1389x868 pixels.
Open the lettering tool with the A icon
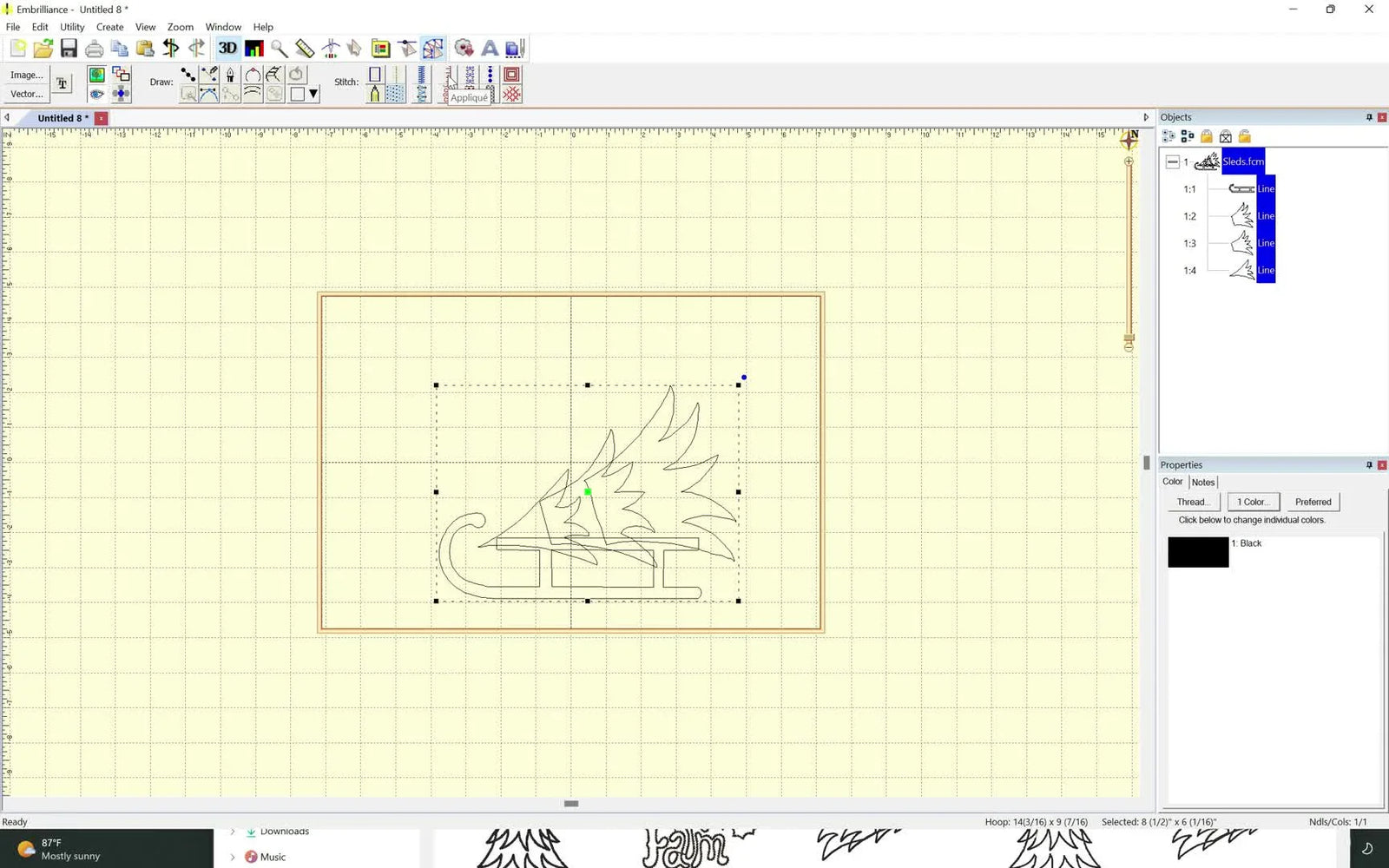pyautogui.click(x=490, y=49)
